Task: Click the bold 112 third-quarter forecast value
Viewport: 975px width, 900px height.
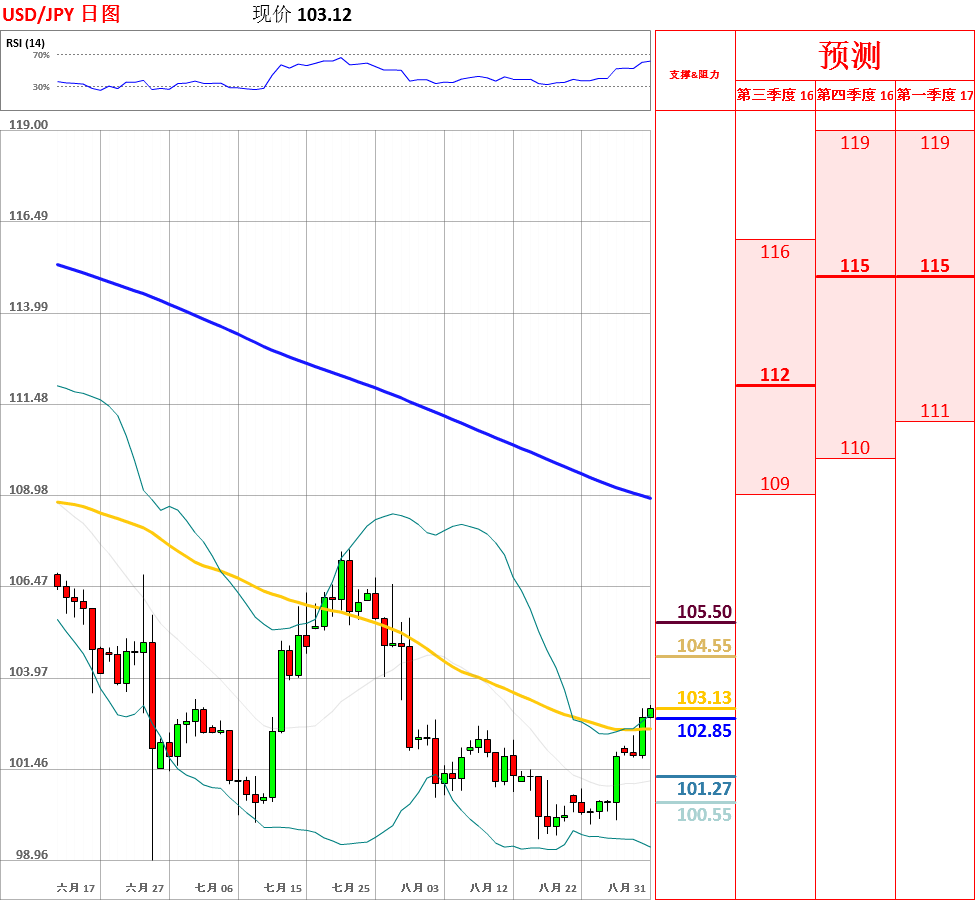Action: (x=775, y=375)
